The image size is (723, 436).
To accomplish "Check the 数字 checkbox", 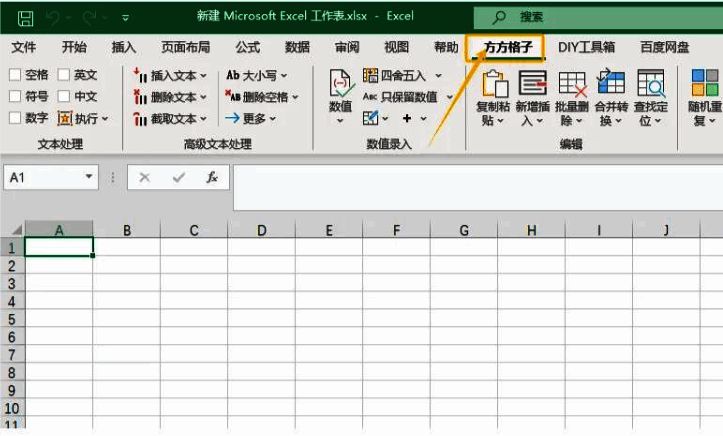I will coord(15,118).
